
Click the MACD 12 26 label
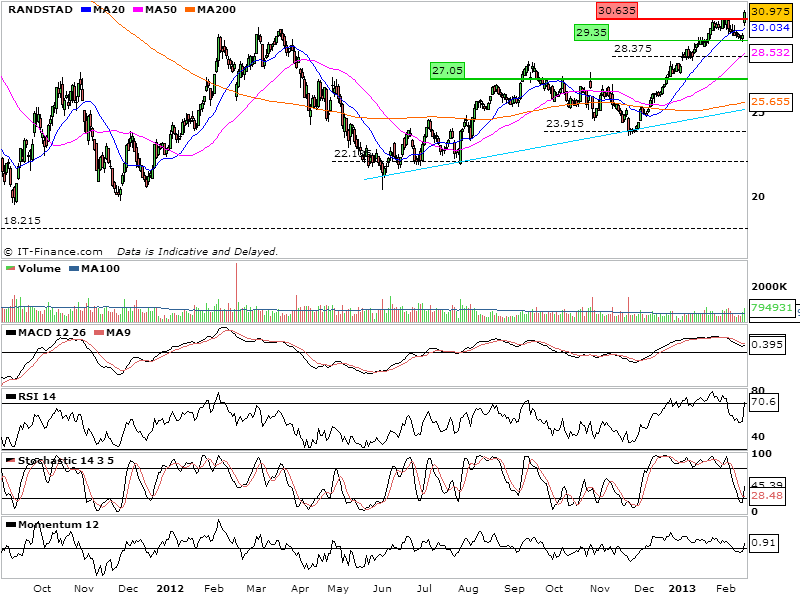tap(52, 333)
